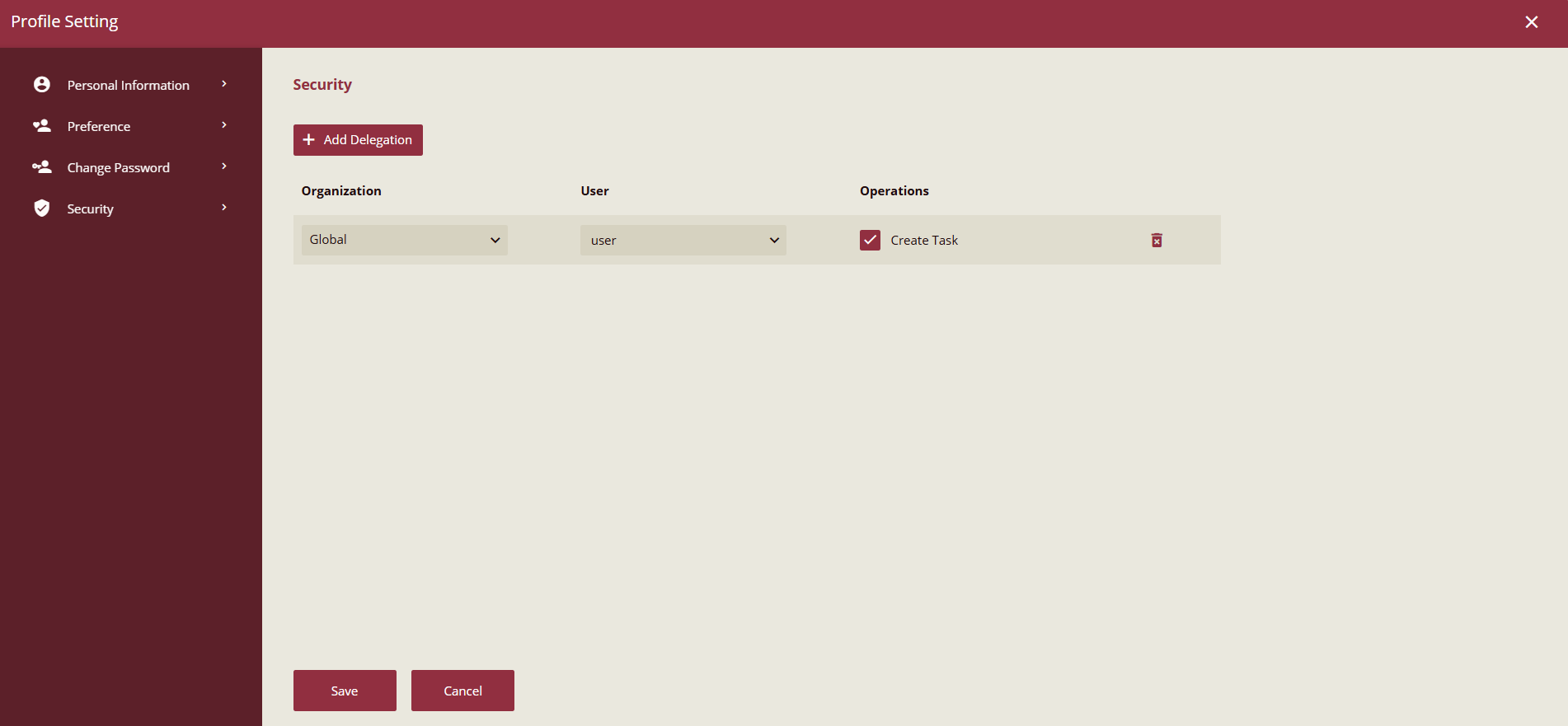Click the Operations column header

pyautogui.click(x=894, y=191)
